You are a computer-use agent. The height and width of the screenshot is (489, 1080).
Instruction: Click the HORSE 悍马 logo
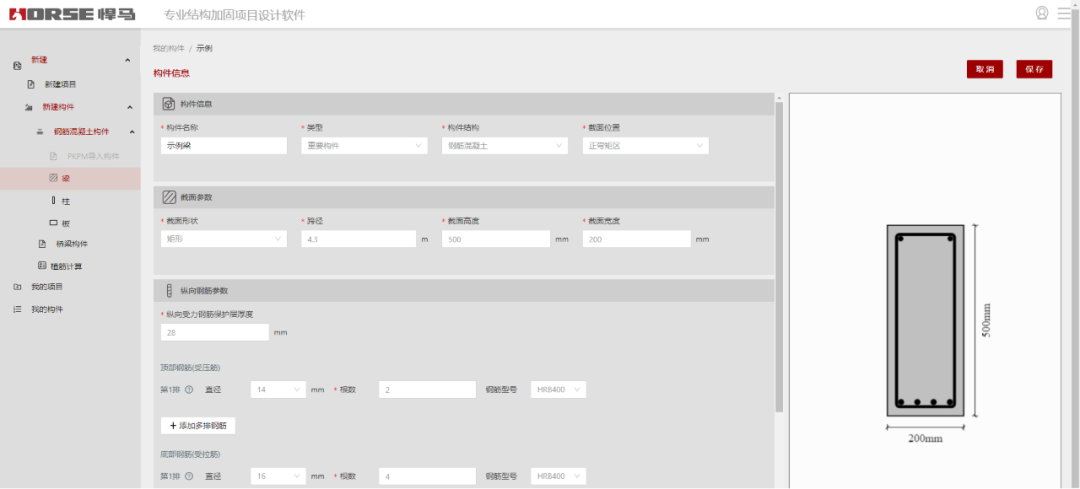(72, 14)
